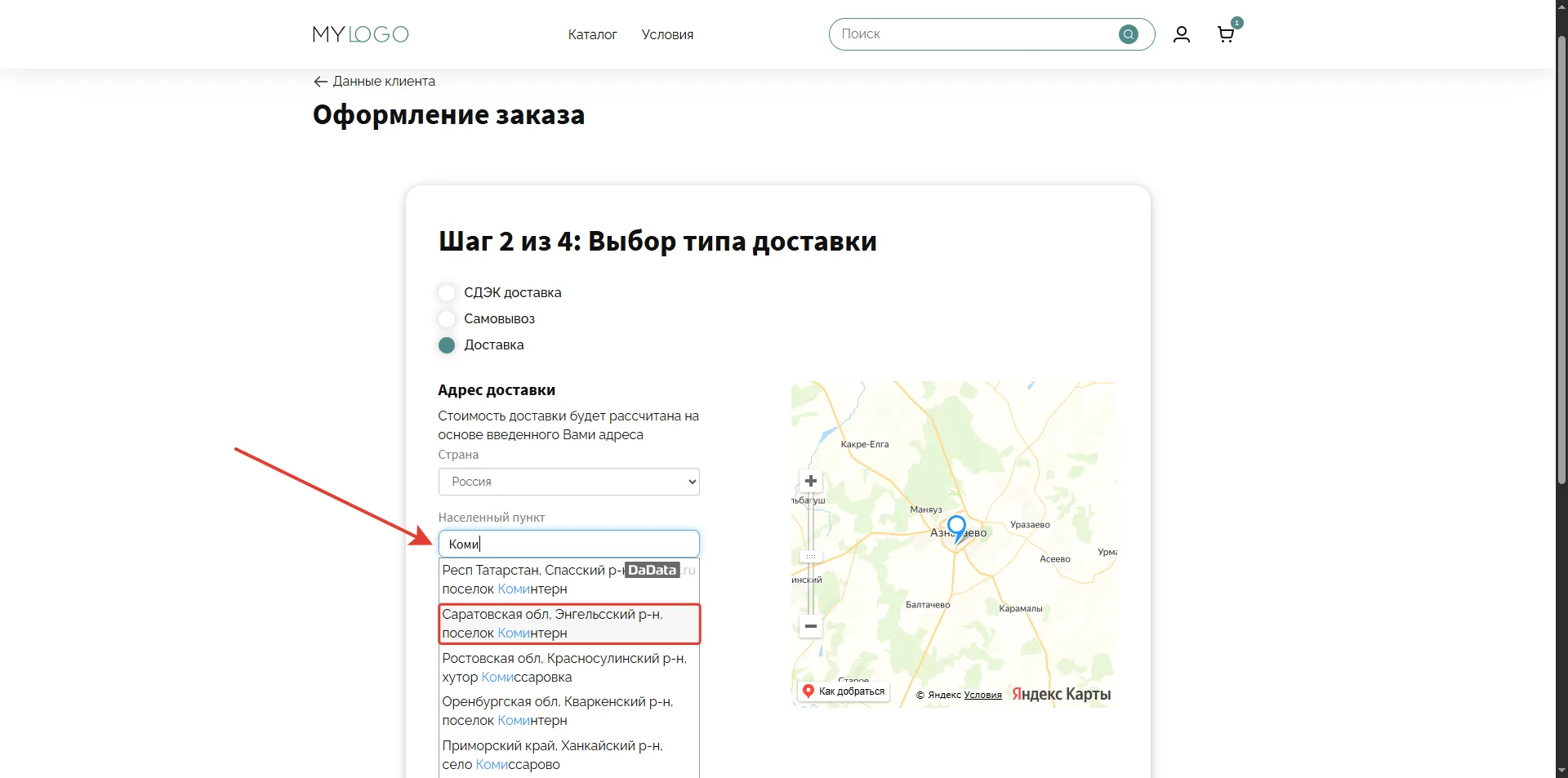Click the search magnifier icon button
This screenshot has height=778, width=1568.
pos(1128,34)
